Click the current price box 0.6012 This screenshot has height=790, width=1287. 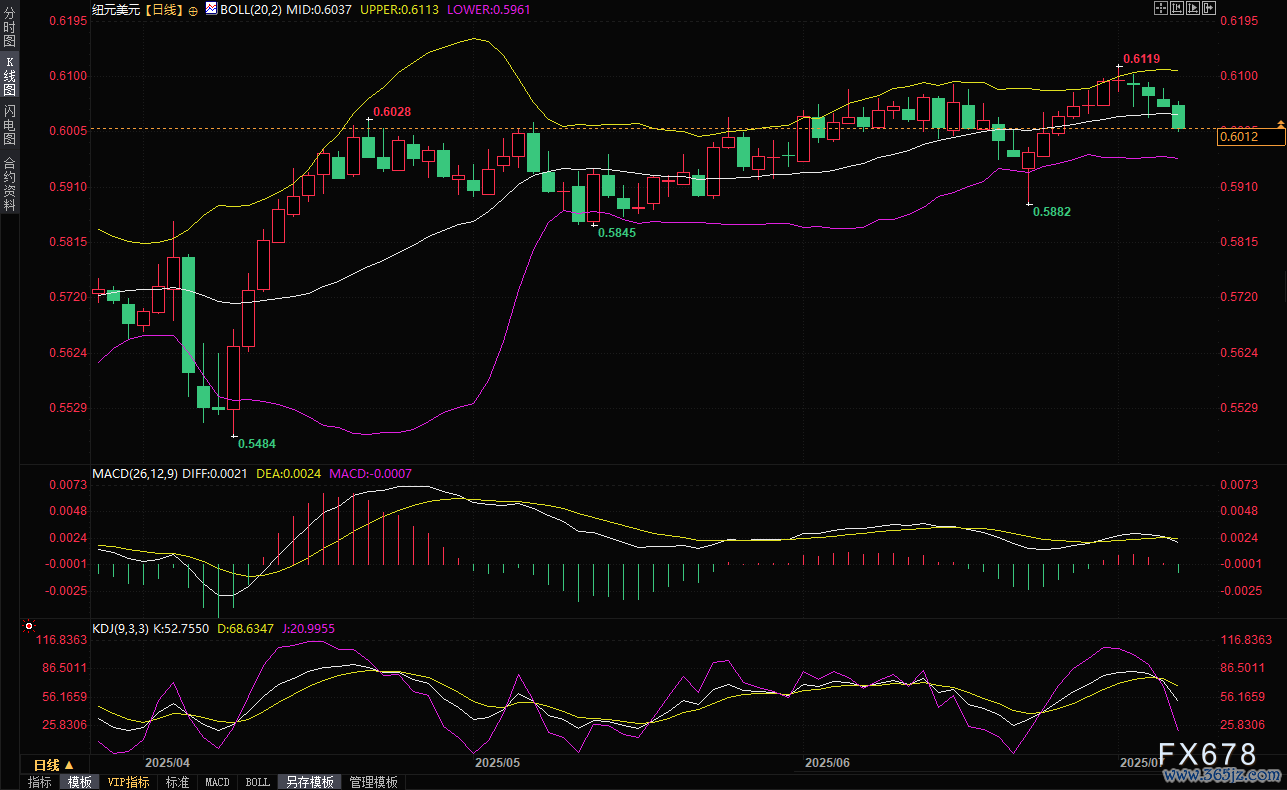click(x=1250, y=138)
